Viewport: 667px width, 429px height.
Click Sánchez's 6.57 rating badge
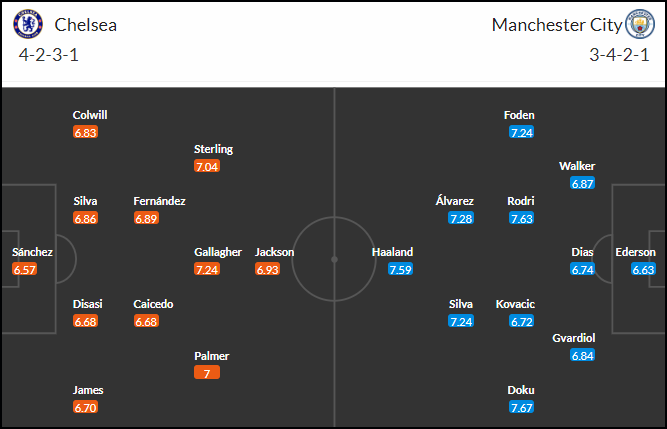pos(25,269)
